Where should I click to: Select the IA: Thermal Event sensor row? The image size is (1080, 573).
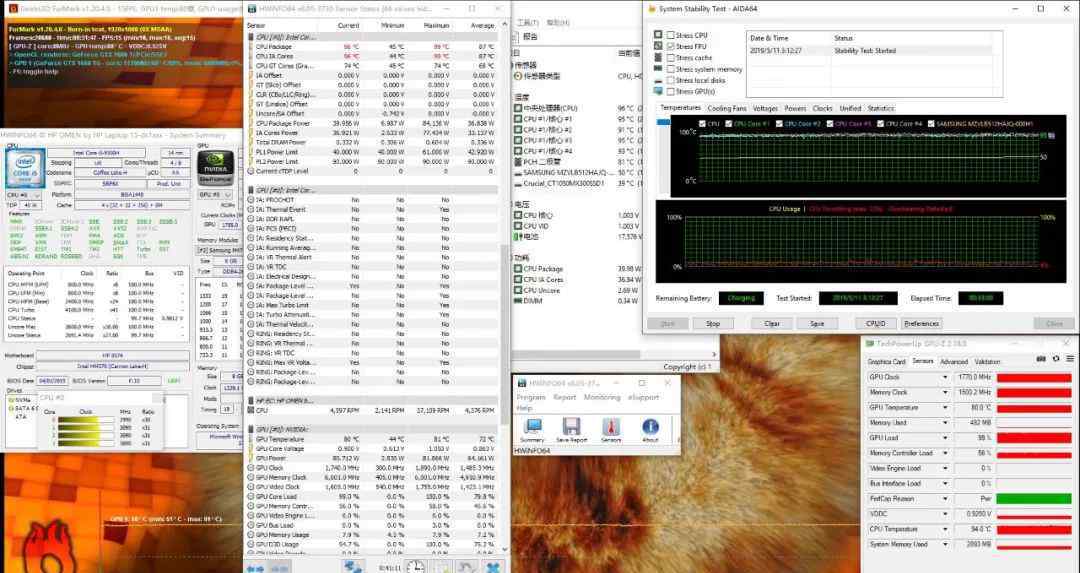pyautogui.click(x=372, y=209)
